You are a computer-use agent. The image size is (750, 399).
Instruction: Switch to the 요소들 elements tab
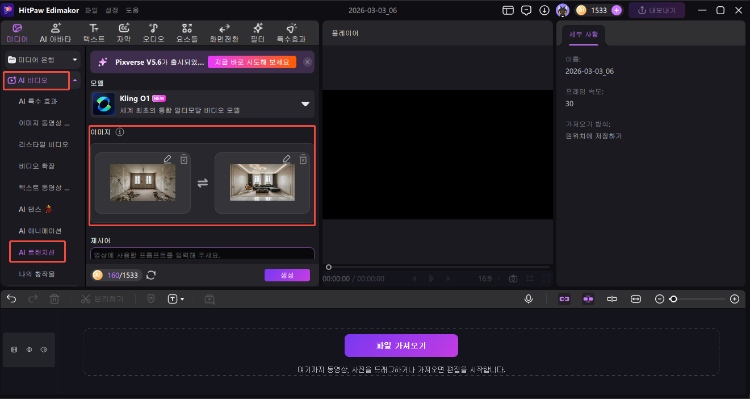(x=187, y=33)
